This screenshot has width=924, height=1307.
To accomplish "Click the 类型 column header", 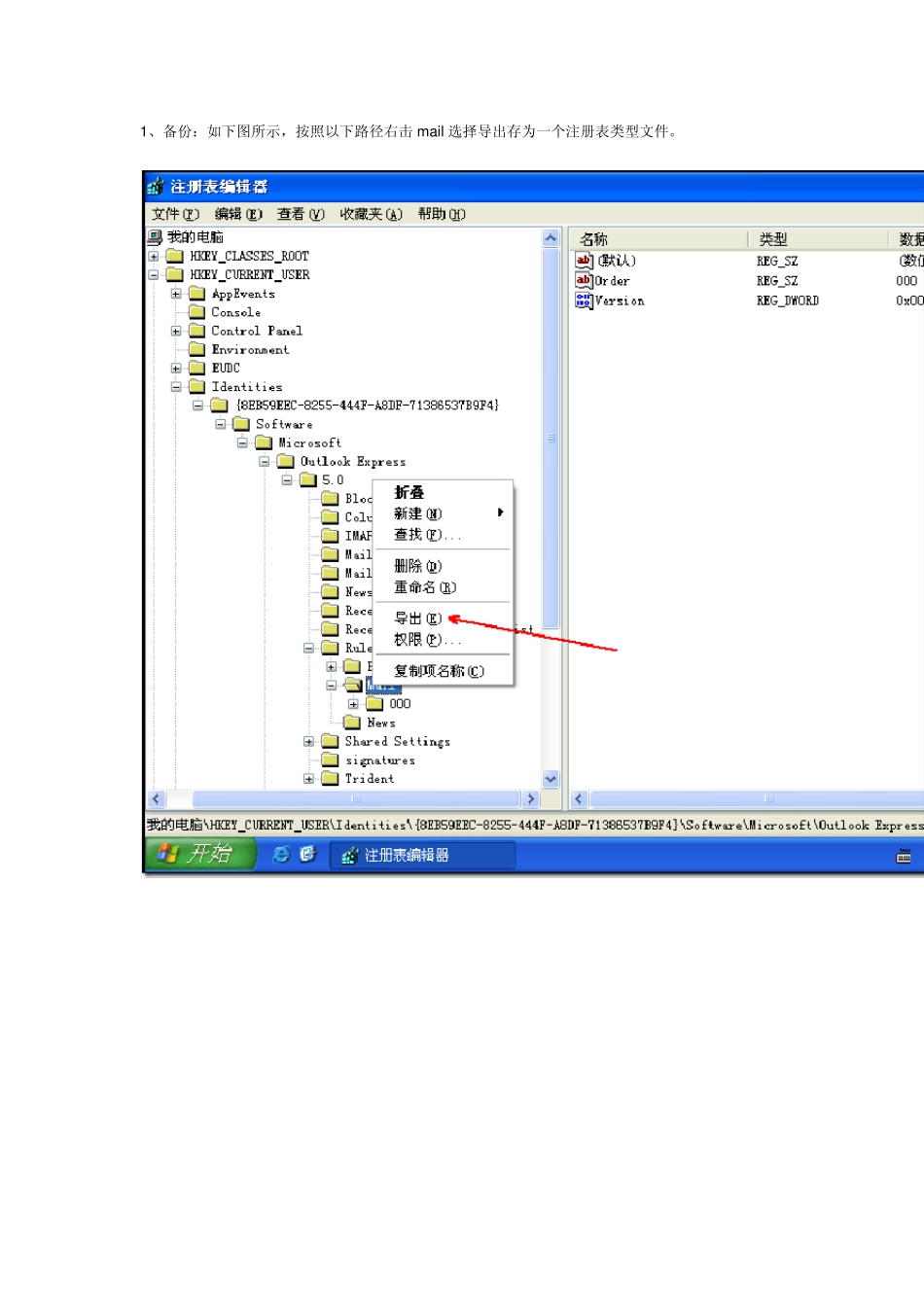I will click(818, 239).
